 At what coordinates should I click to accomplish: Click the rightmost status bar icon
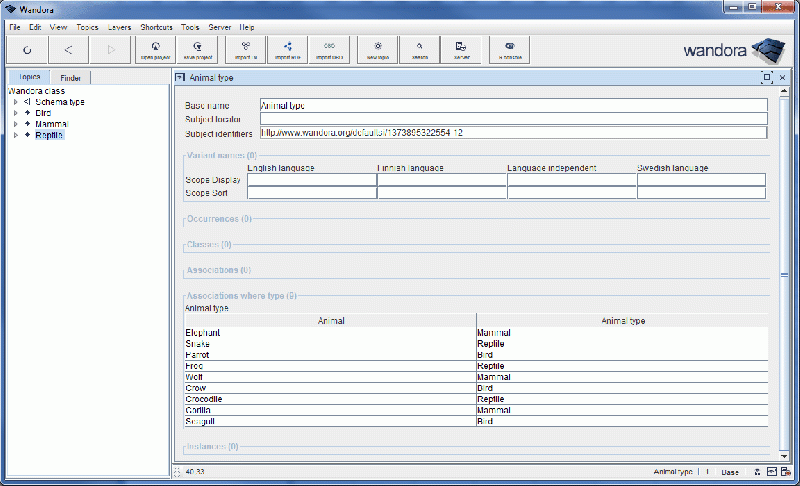(786, 472)
